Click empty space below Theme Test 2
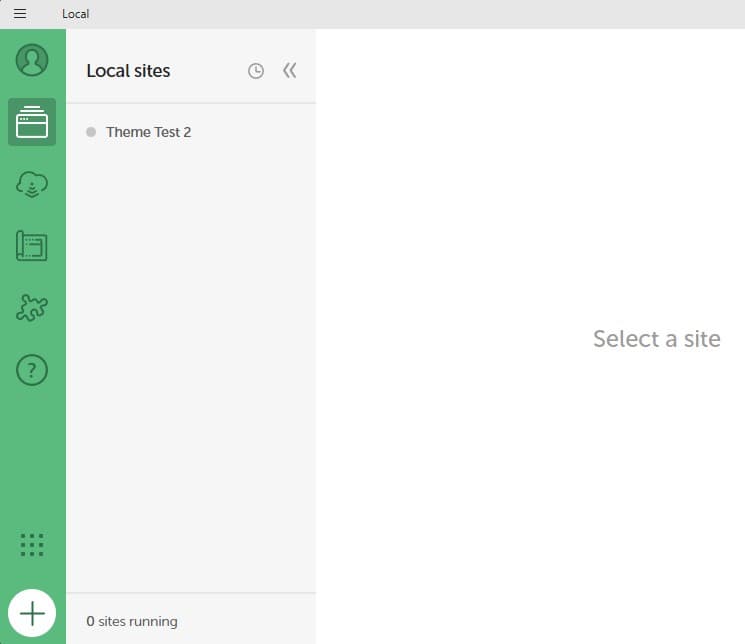Viewport: 745px width, 644px height. (x=190, y=350)
